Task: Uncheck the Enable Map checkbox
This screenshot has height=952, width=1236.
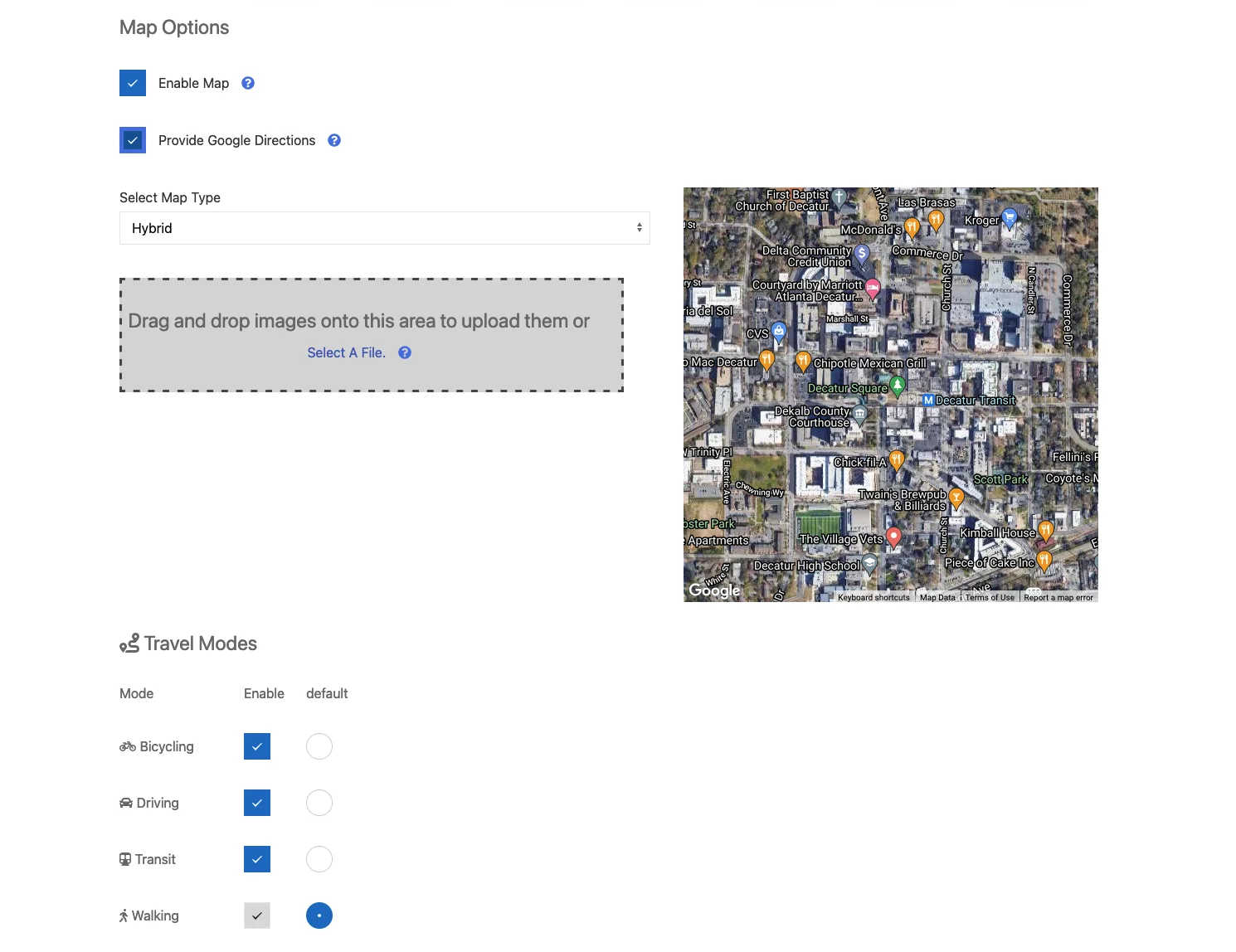Action: tap(133, 83)
